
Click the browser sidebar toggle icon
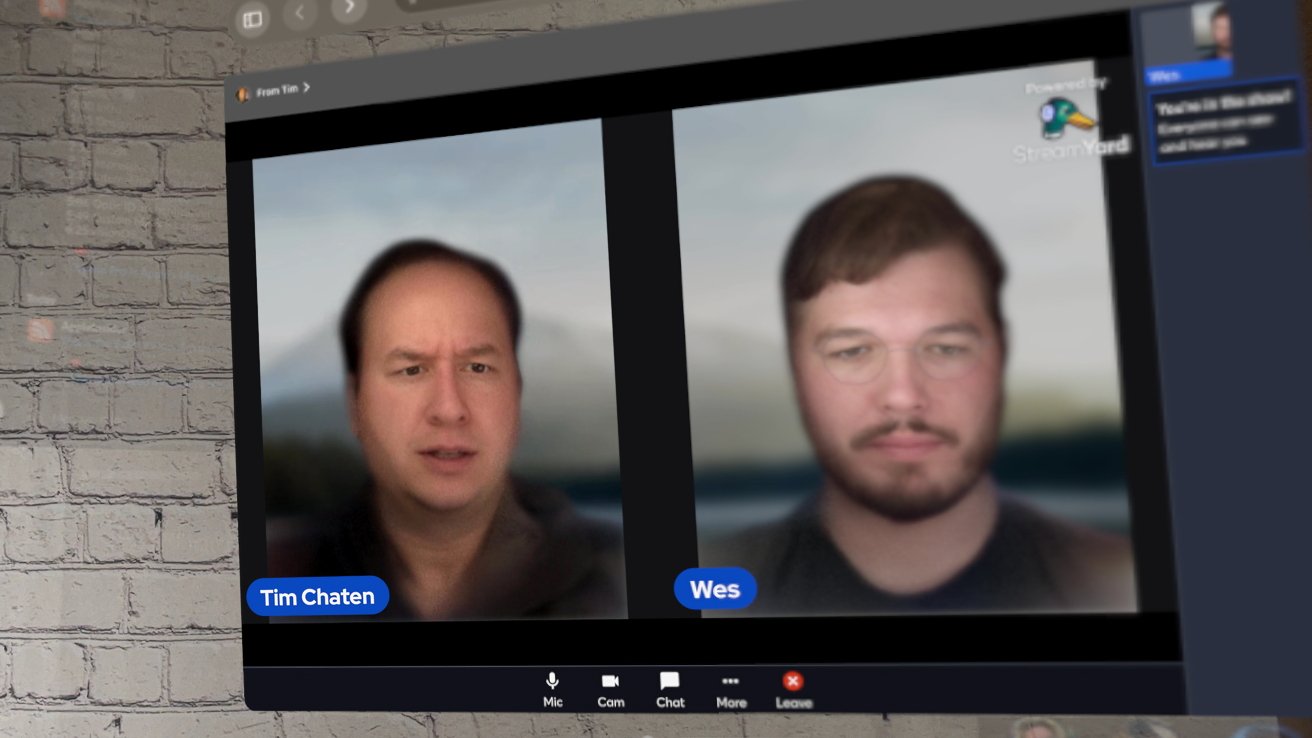tap(252, 19)
